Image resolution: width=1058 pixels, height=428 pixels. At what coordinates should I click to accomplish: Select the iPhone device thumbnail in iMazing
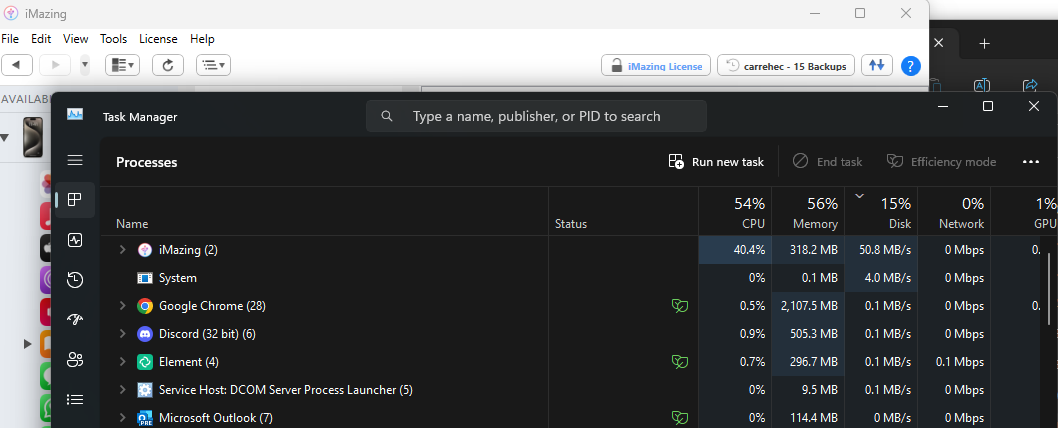pos(33,137)
